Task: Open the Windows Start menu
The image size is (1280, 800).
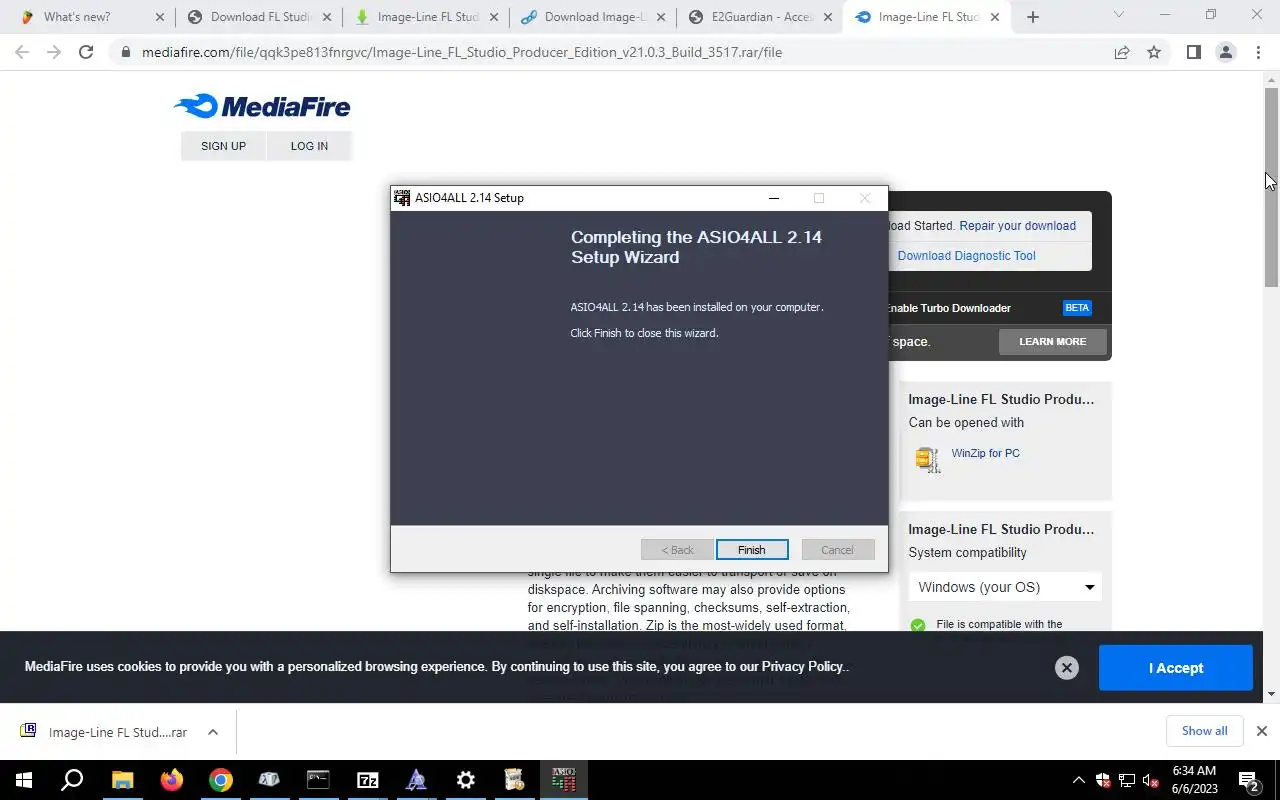Action: coord(24,780)
